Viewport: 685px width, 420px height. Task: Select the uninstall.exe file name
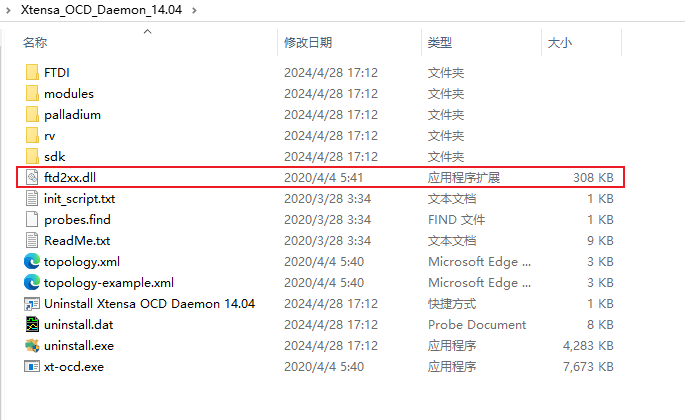[79, 346]
